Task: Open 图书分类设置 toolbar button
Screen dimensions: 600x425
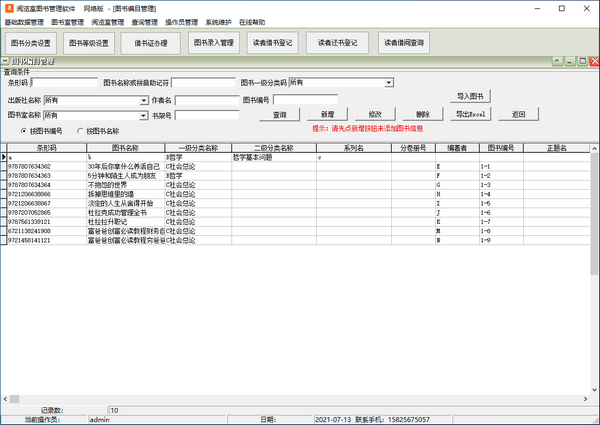Action: (x=30, y=44)
